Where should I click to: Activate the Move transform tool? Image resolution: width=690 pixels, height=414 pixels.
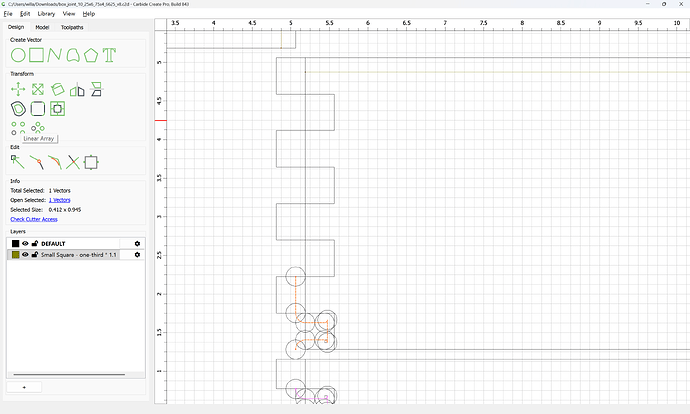tap(18, 89)
